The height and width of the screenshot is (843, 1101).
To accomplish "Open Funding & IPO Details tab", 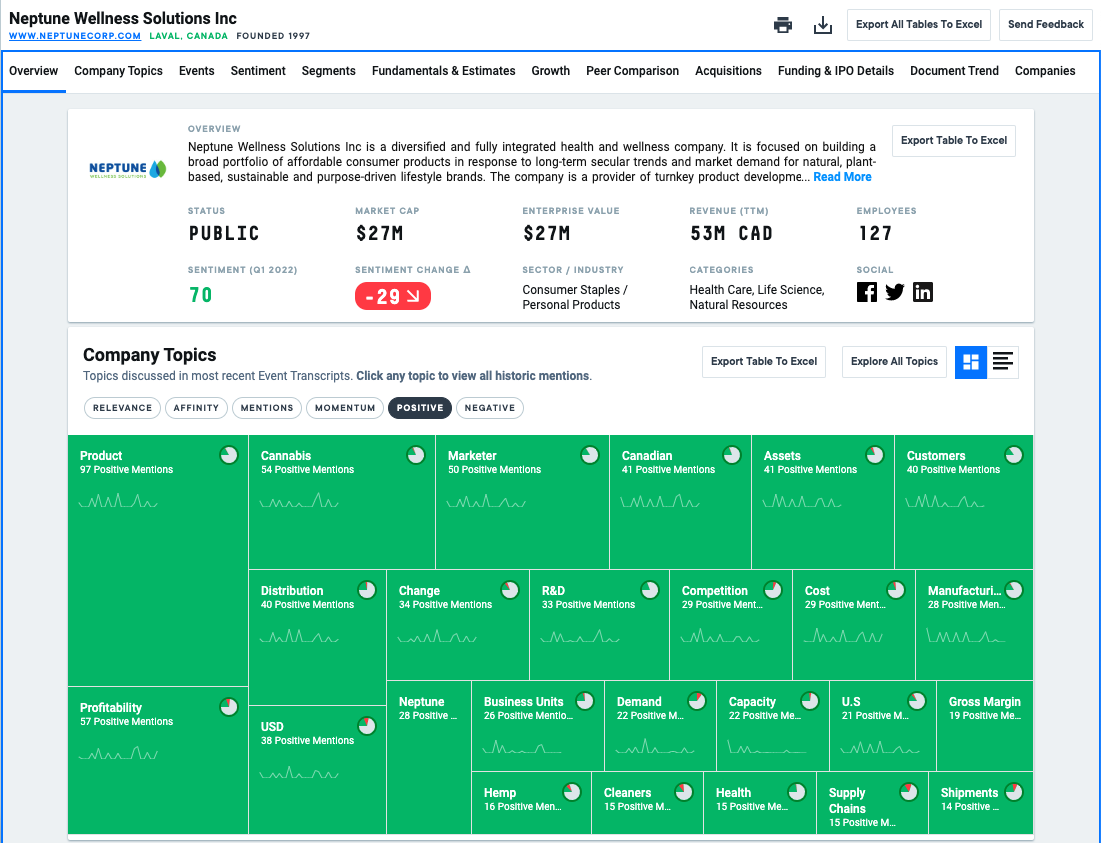I will click(836, 71).
